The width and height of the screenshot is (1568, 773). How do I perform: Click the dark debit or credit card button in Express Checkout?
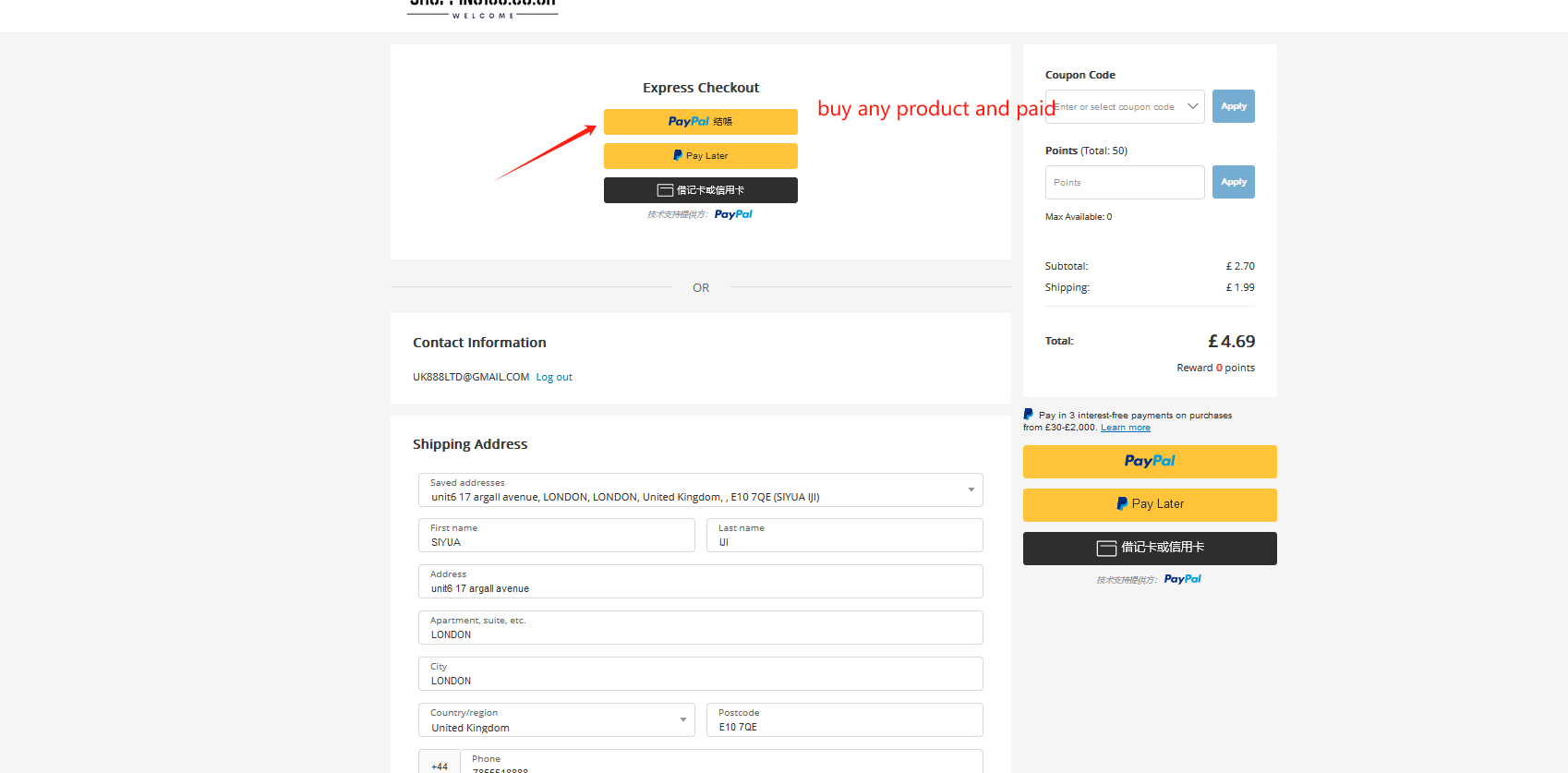tap(700, 190)
